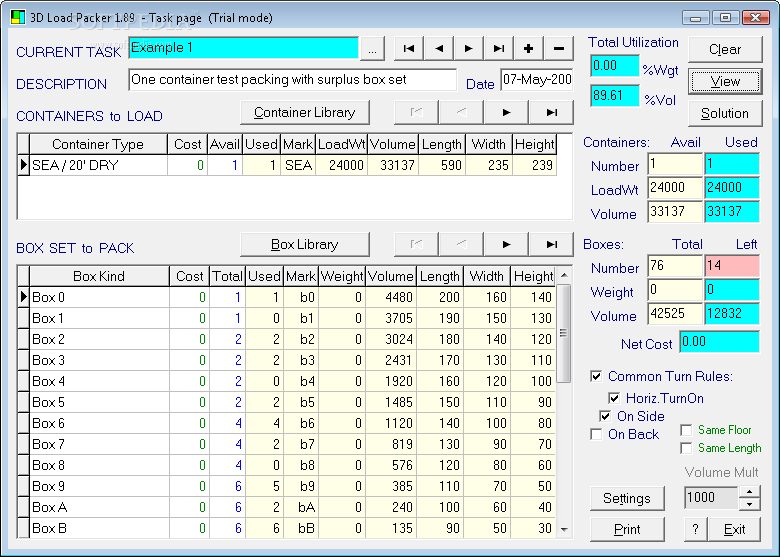Jump to last task record
The width and height of the screenshot is (780, 557).
498,49
